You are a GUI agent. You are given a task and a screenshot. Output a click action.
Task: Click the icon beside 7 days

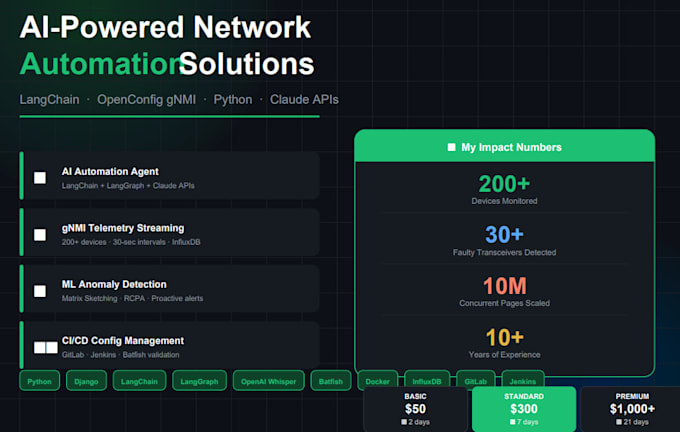tap(513, 422)
